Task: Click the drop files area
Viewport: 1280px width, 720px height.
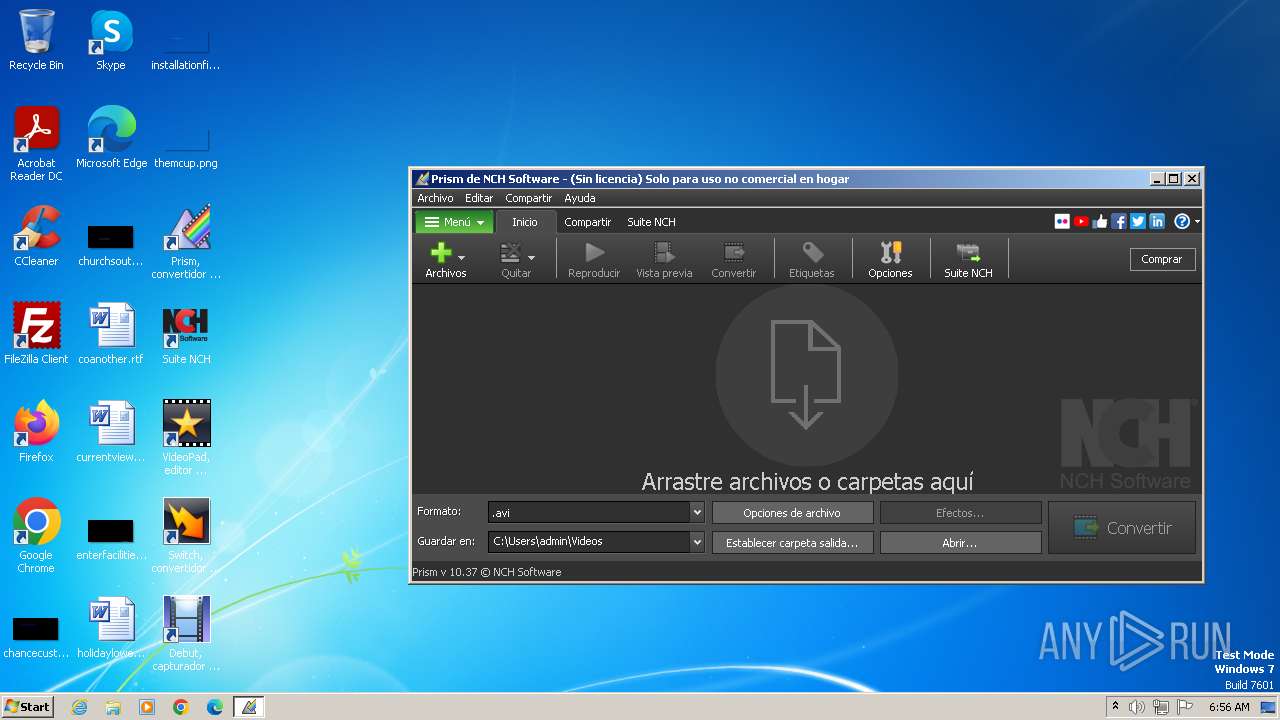Action: 806,388
